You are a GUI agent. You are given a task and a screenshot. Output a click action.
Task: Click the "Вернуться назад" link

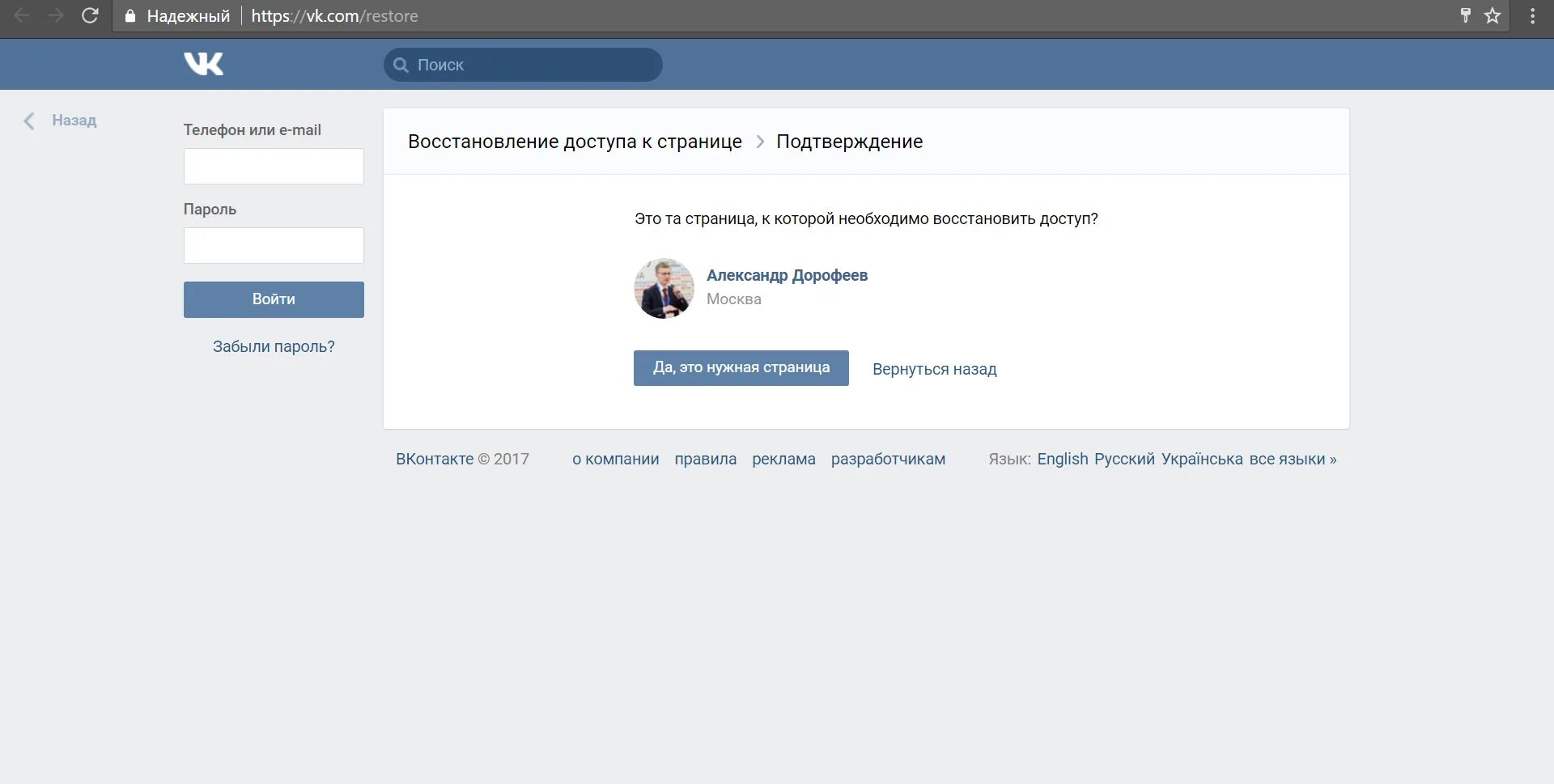pos(934,369)
